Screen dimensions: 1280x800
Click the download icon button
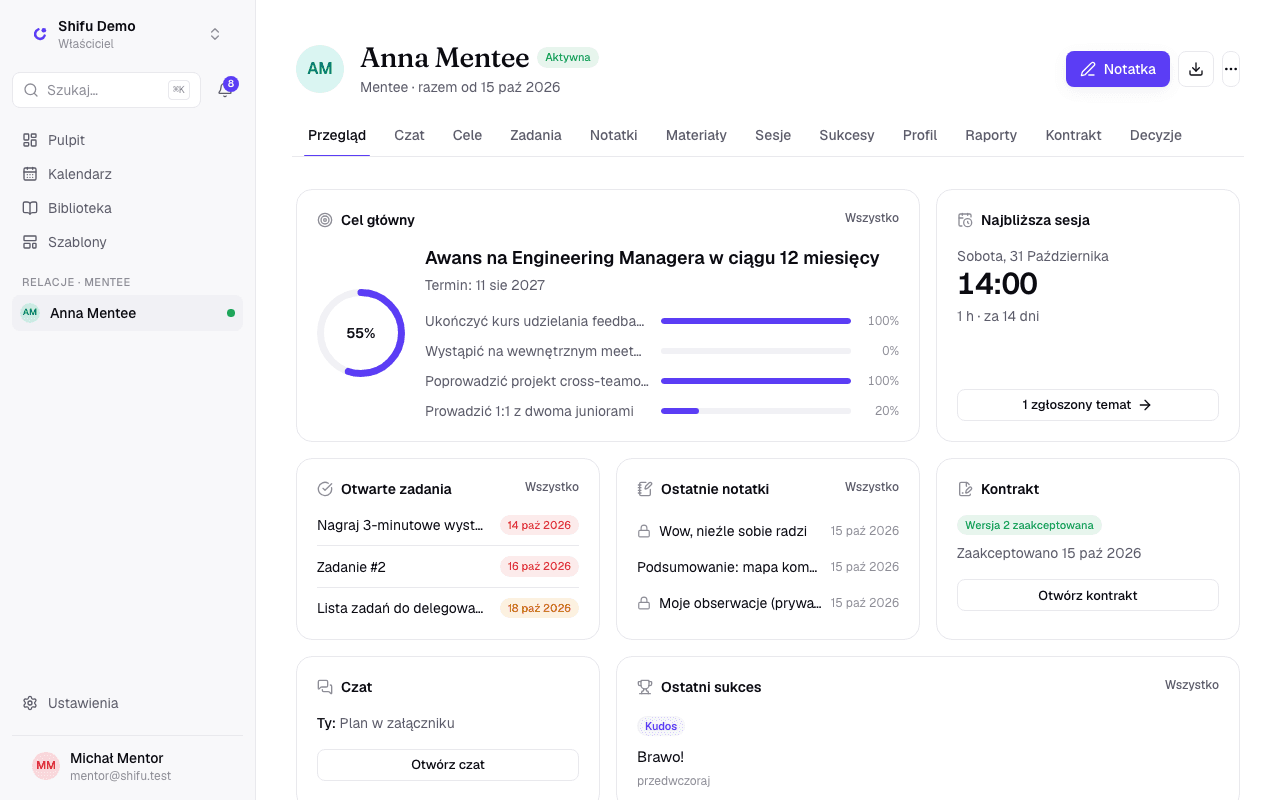click(1196, 69)
